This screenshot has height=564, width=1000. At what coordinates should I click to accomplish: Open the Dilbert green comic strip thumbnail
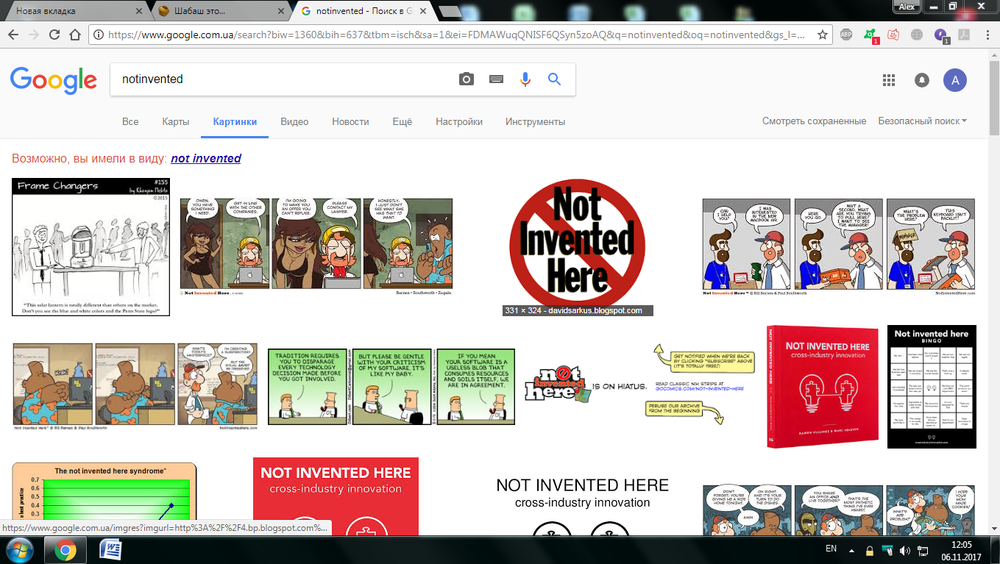(x=391, y=387)
